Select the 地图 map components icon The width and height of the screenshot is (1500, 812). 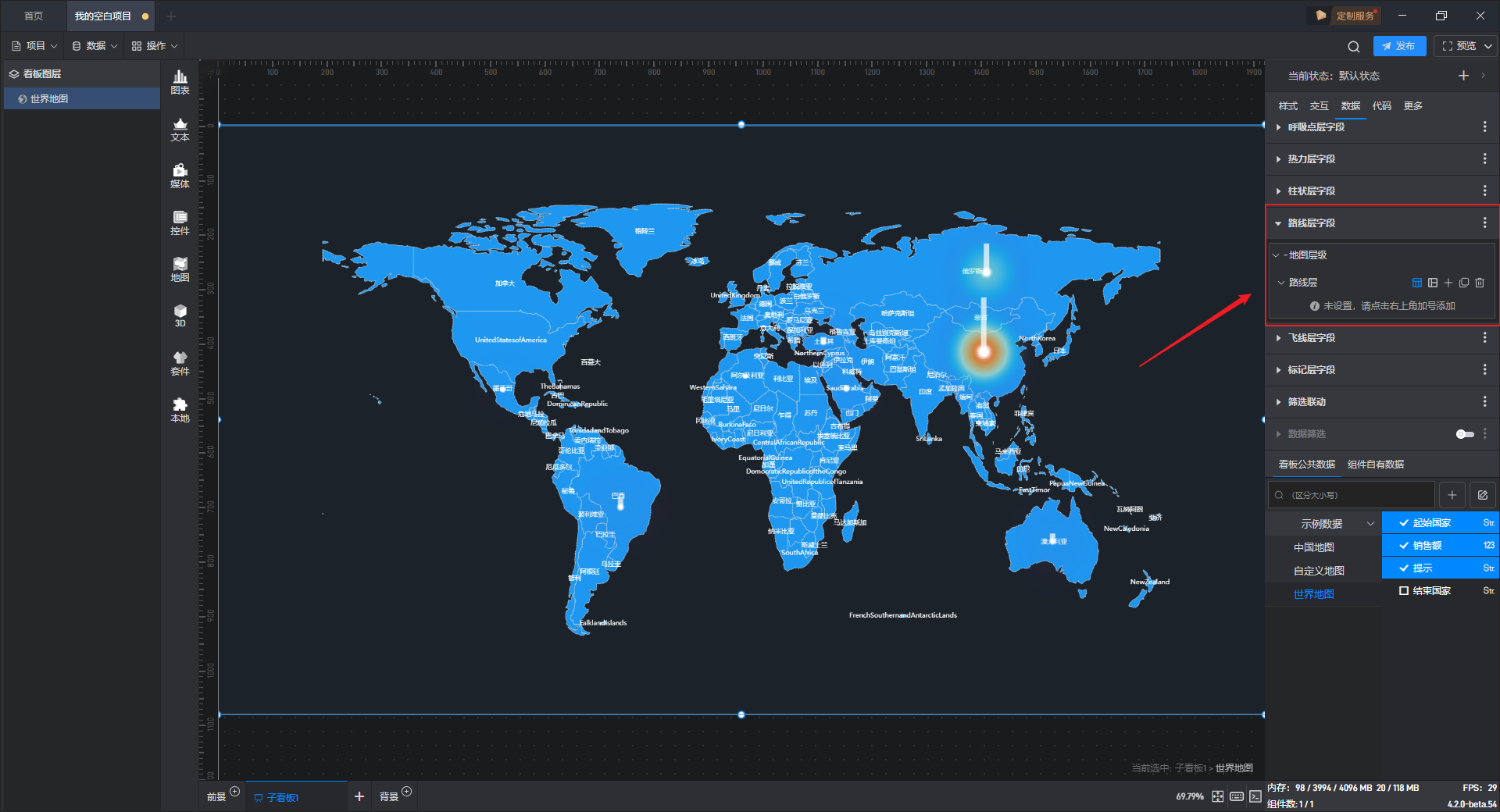(180, 269)
